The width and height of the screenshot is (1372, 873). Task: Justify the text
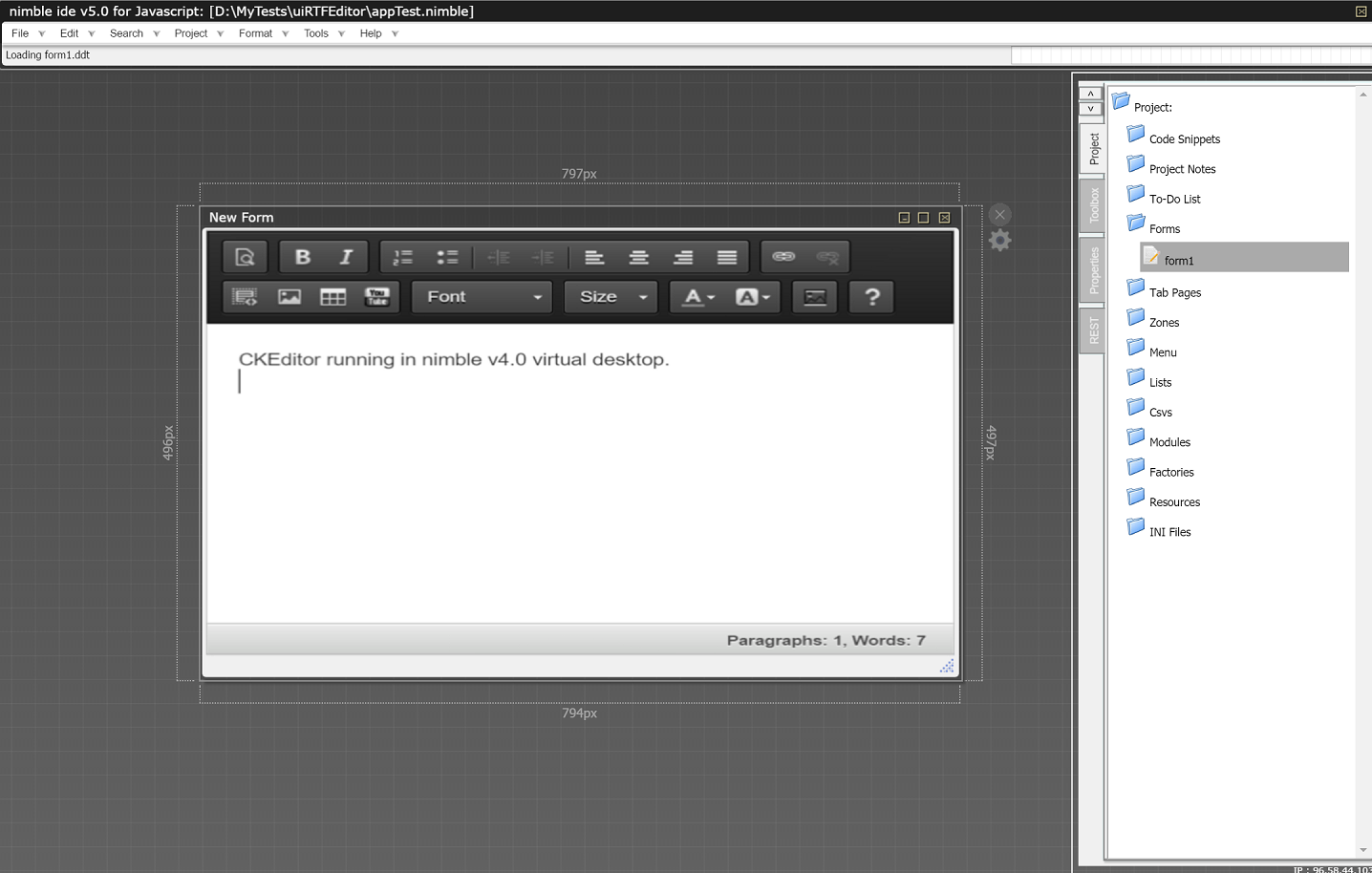click(727, 257)
